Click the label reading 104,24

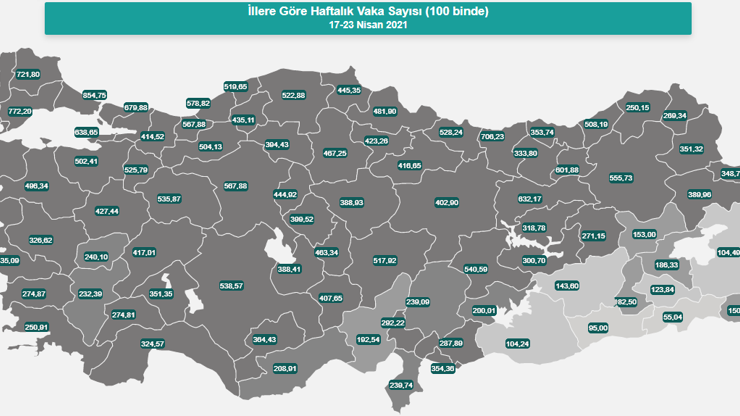coord(517,344)
